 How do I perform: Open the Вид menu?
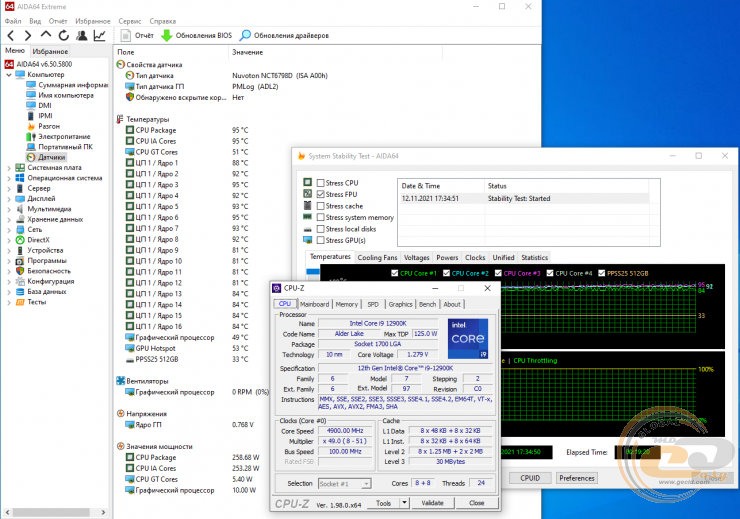pyautogui.click(x=35, y=21)
